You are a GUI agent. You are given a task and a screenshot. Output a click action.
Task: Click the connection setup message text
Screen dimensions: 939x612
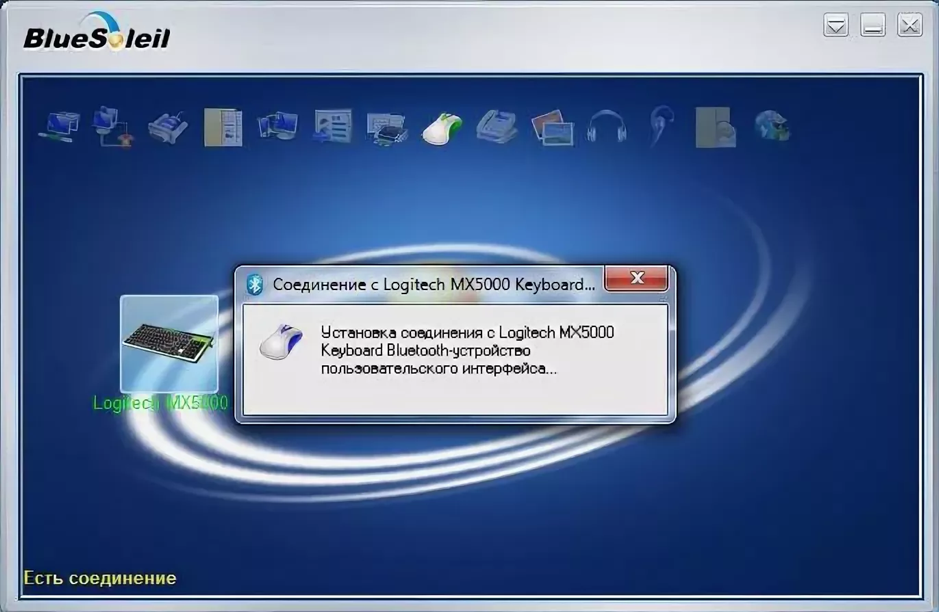[x=467, y=350]
